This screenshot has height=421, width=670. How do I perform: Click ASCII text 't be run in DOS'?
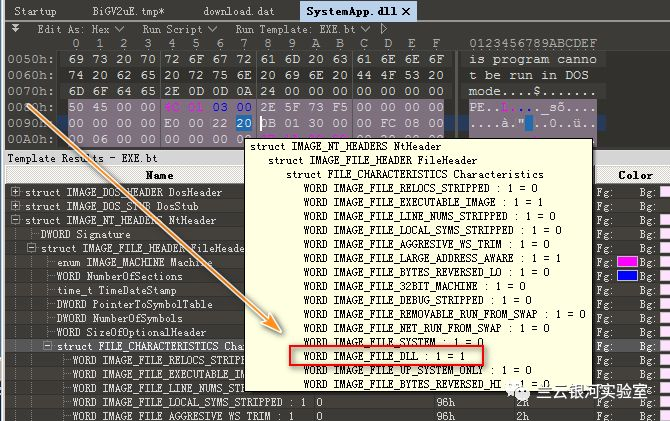tap(529, 75)
